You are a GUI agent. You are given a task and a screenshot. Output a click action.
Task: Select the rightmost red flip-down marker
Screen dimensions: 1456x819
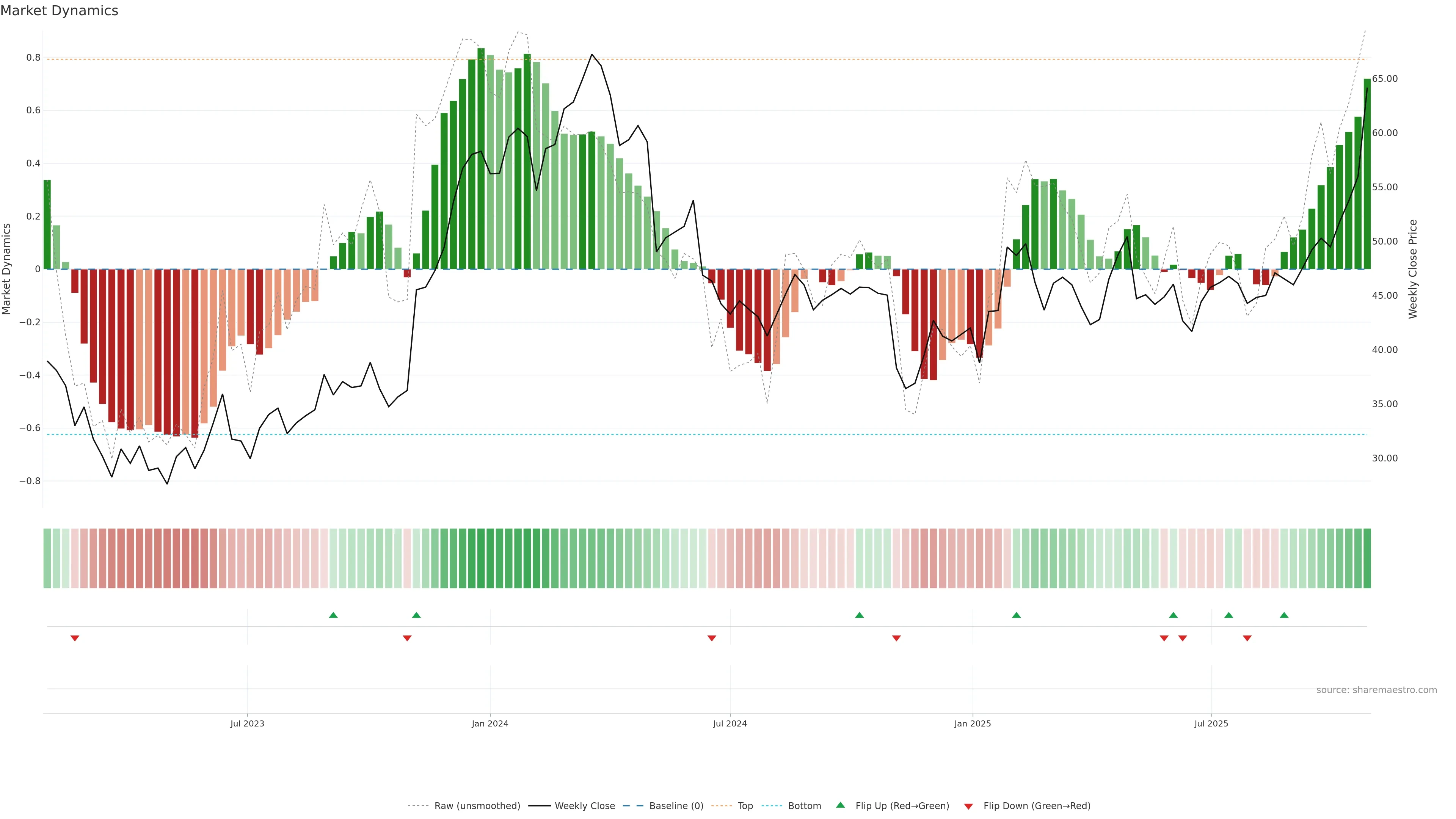point(1247,638)
